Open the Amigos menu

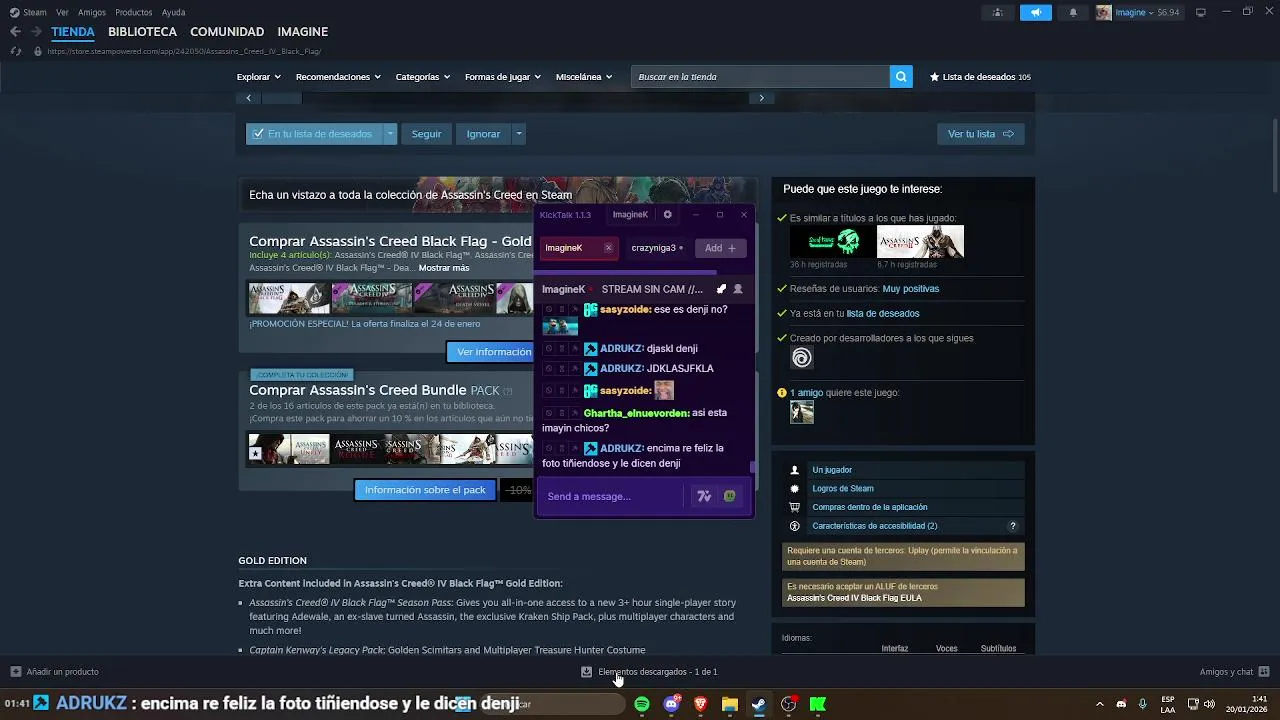(x=92, y=12)
